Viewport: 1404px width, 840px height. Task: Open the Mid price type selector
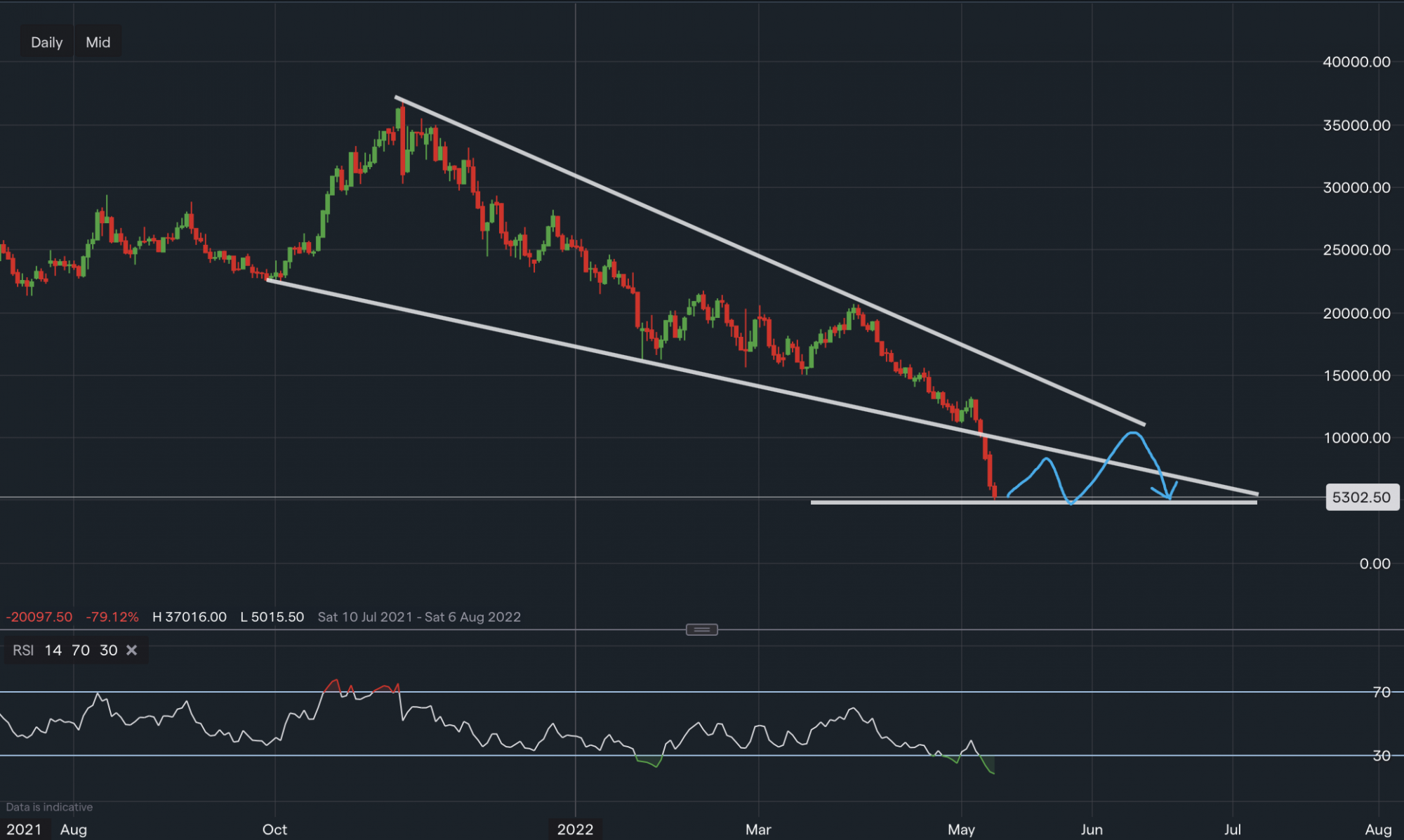[98, 42]
